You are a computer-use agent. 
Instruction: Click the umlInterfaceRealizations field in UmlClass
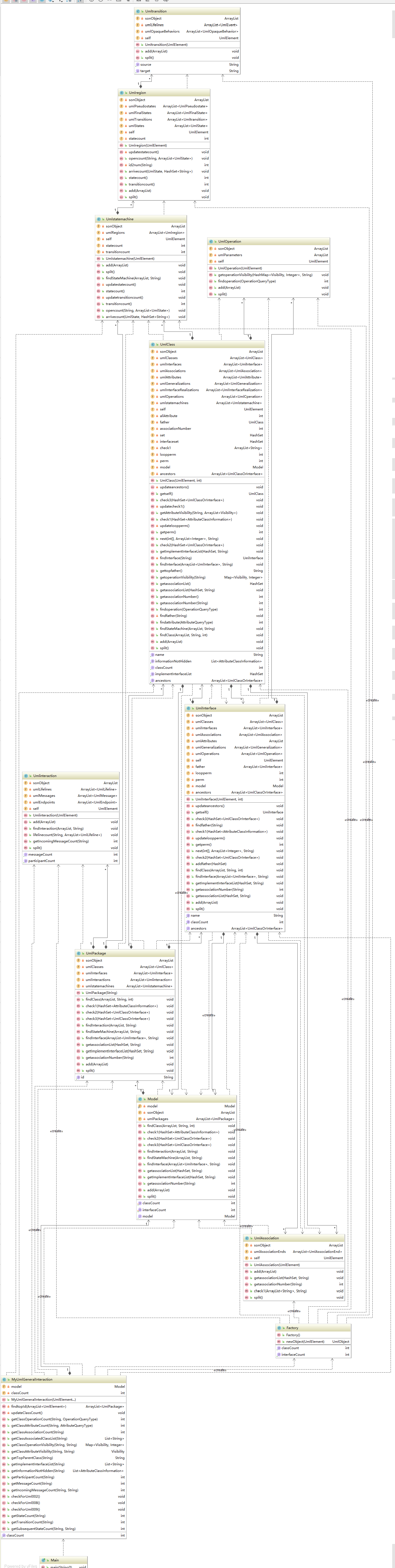pyautogui.click(x=207, y=390)
